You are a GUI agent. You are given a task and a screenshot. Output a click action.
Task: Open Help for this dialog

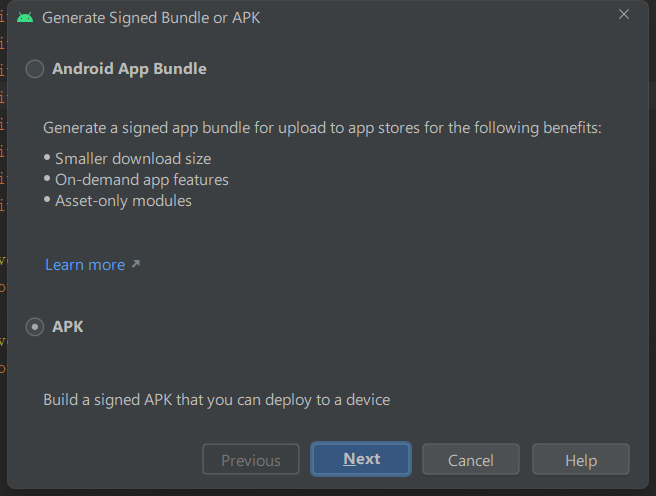pos(580,460)
